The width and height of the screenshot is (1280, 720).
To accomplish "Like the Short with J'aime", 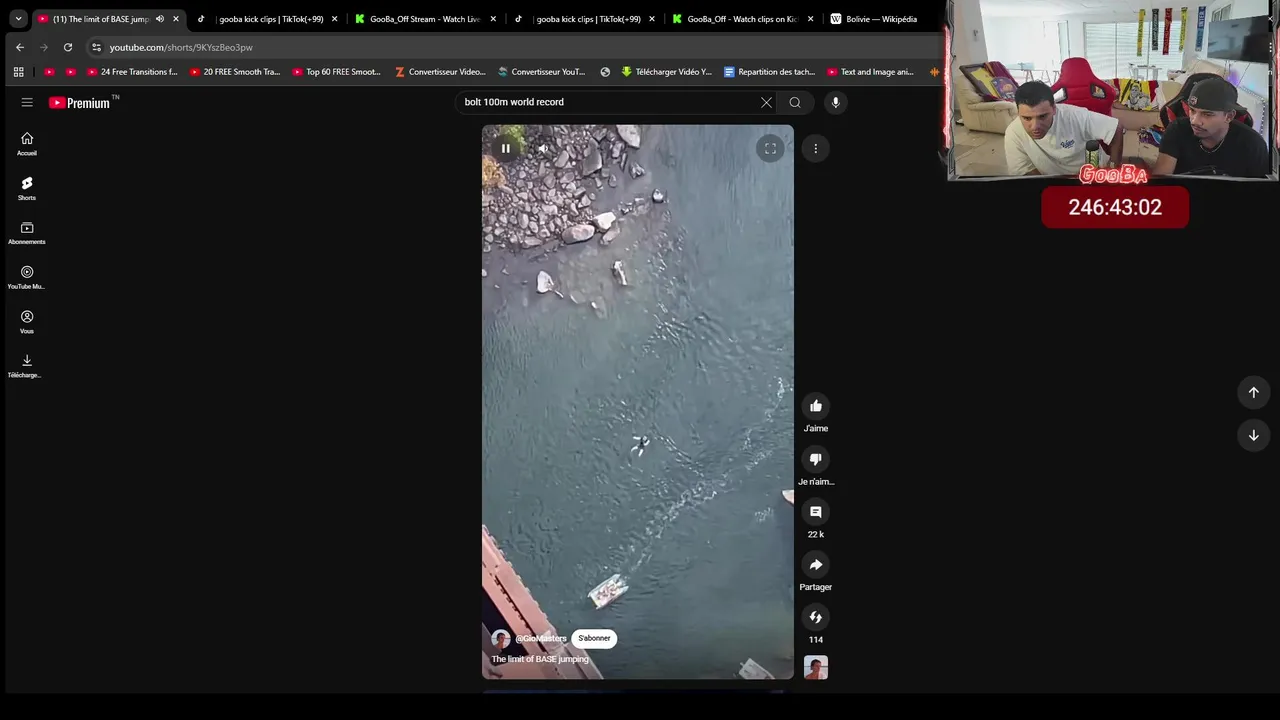I will tap(816, 406).
